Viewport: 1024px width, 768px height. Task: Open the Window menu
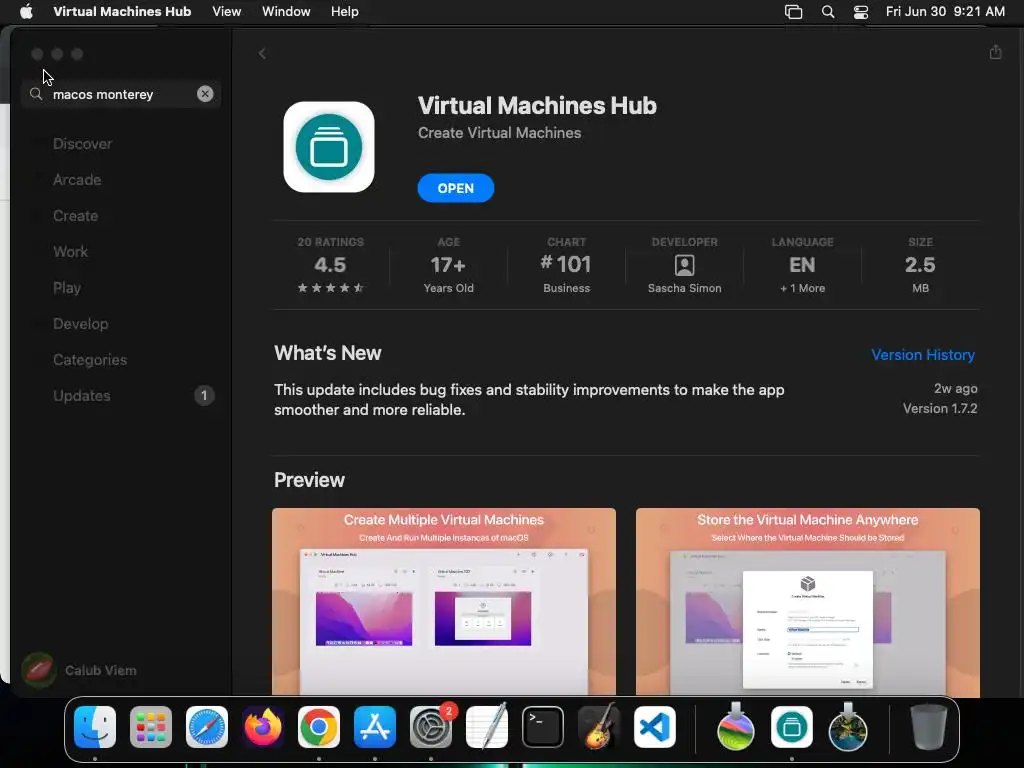(x=286, y=11)
